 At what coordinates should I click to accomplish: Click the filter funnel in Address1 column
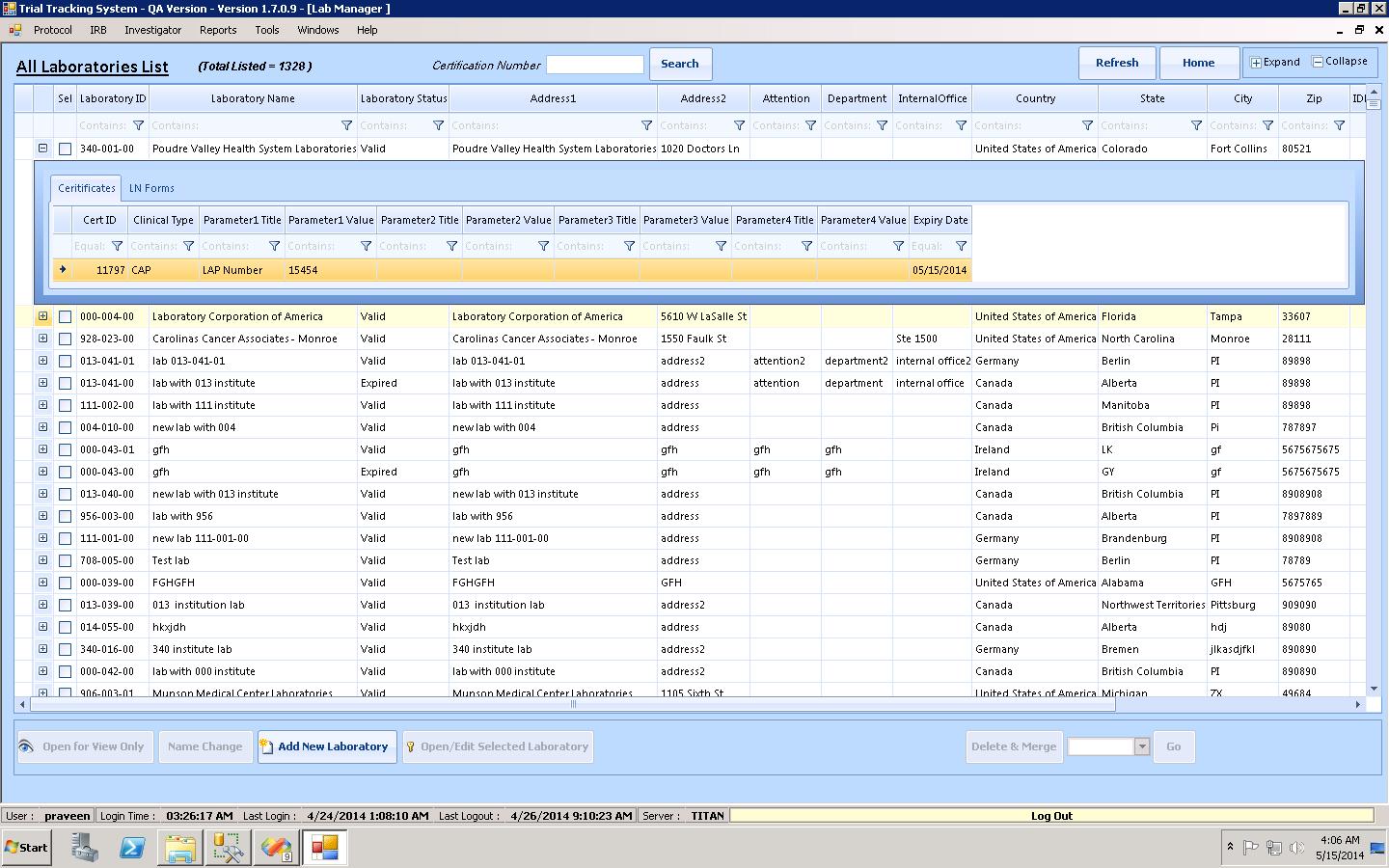pyautogui.click(x=646, y=125)
